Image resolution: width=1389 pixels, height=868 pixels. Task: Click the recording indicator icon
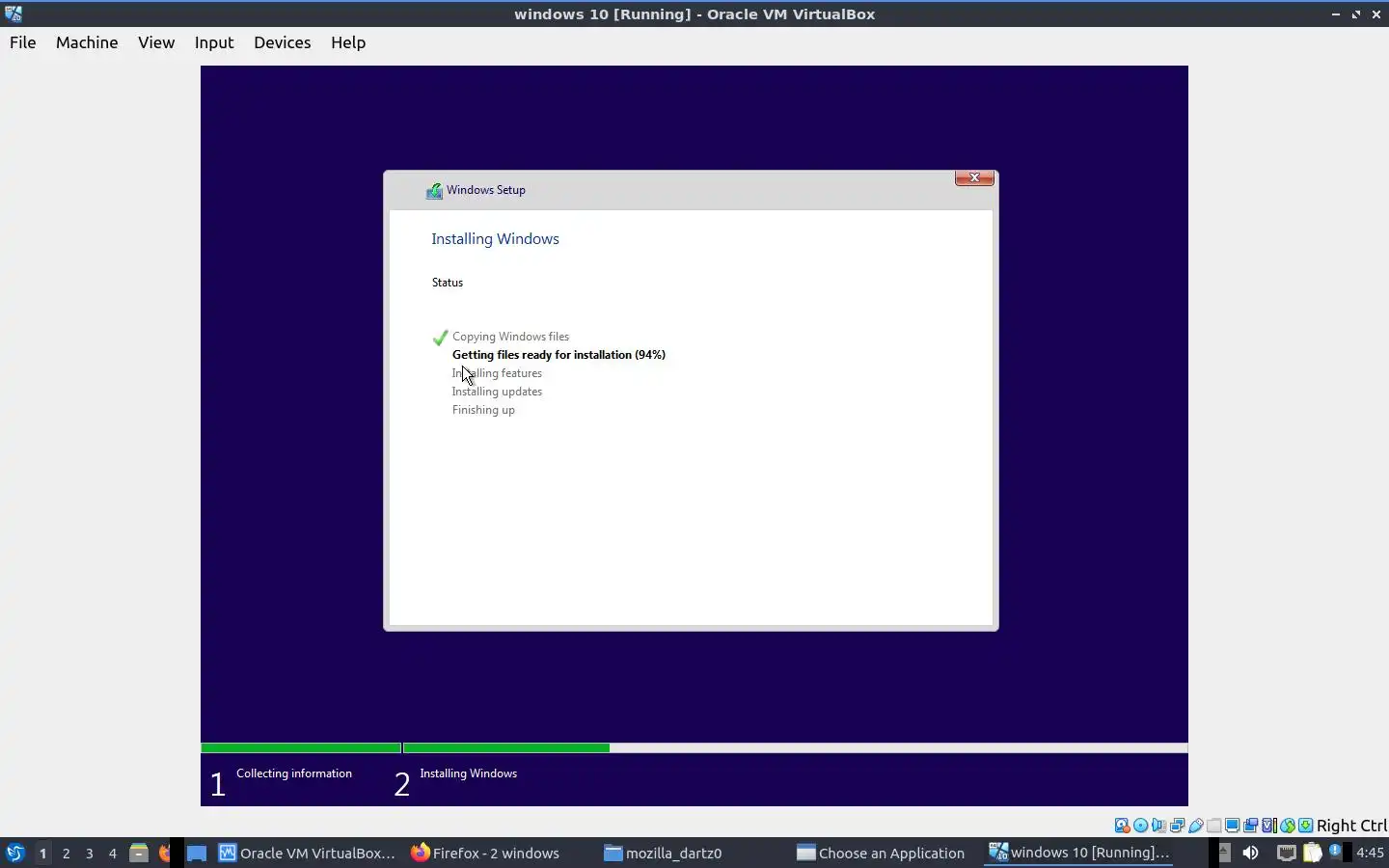(x=1251, y=826)
